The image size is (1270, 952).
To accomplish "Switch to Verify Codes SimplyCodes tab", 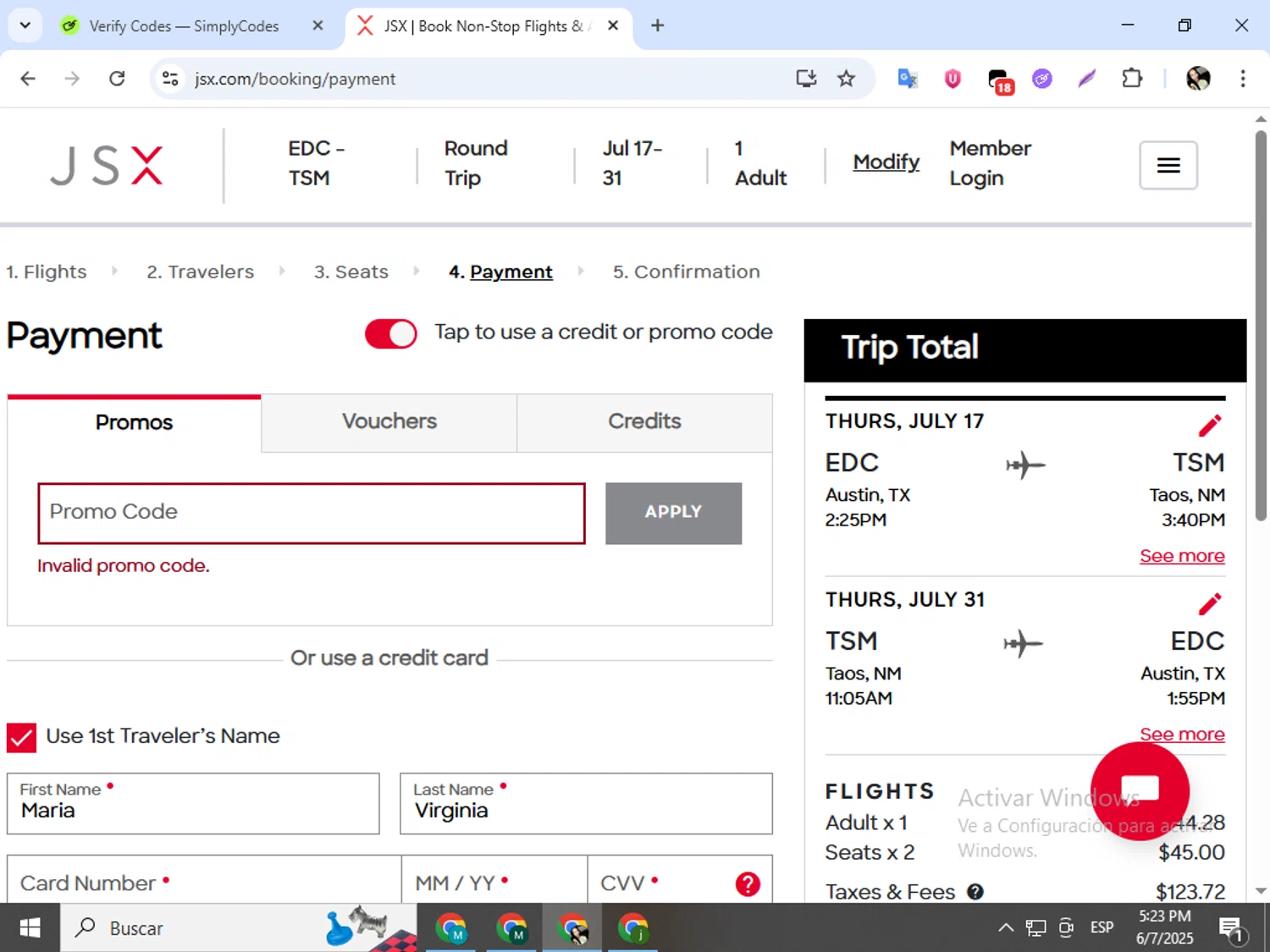I will pyautogui.click(x=184, y=26).
